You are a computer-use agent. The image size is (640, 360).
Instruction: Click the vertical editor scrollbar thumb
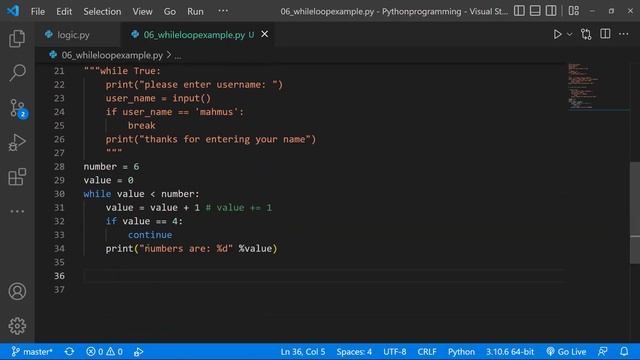(635, 213)
